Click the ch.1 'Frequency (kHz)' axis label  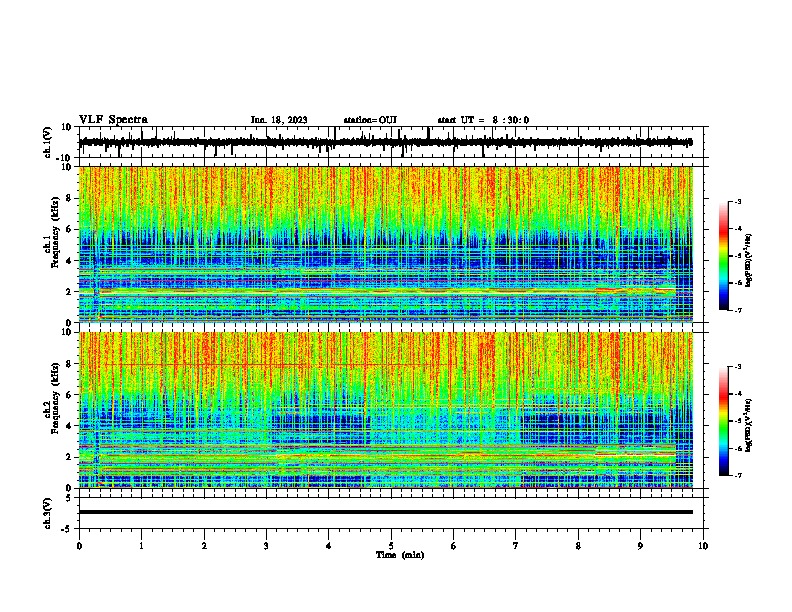point(55,232)
